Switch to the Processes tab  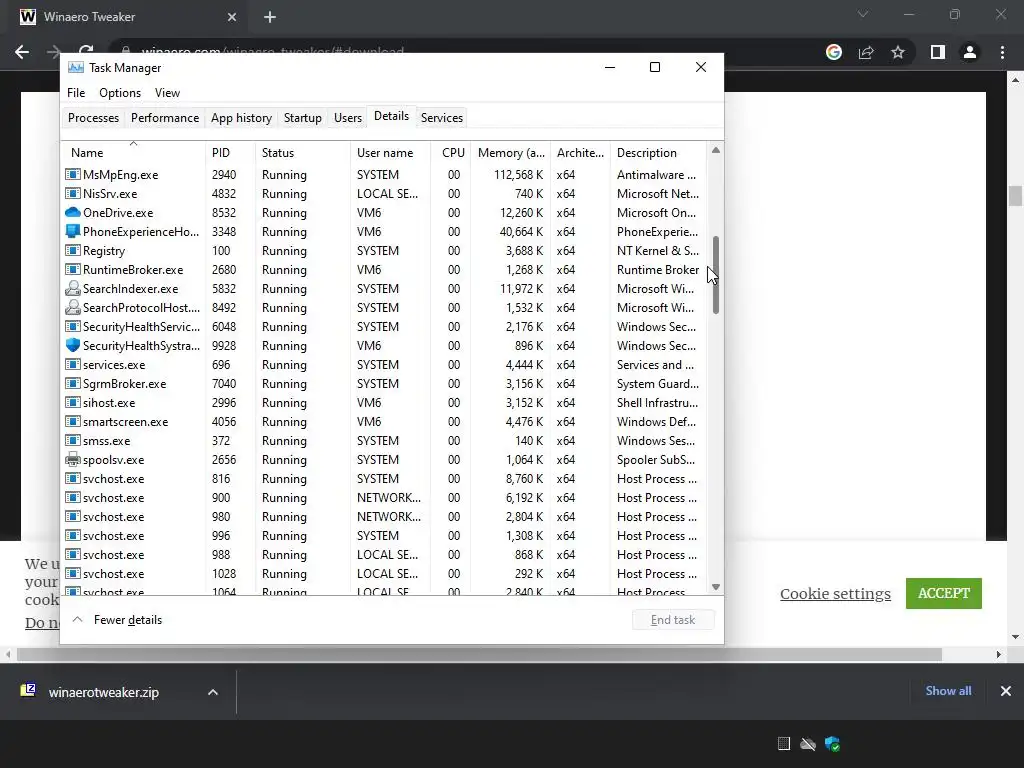93,118
